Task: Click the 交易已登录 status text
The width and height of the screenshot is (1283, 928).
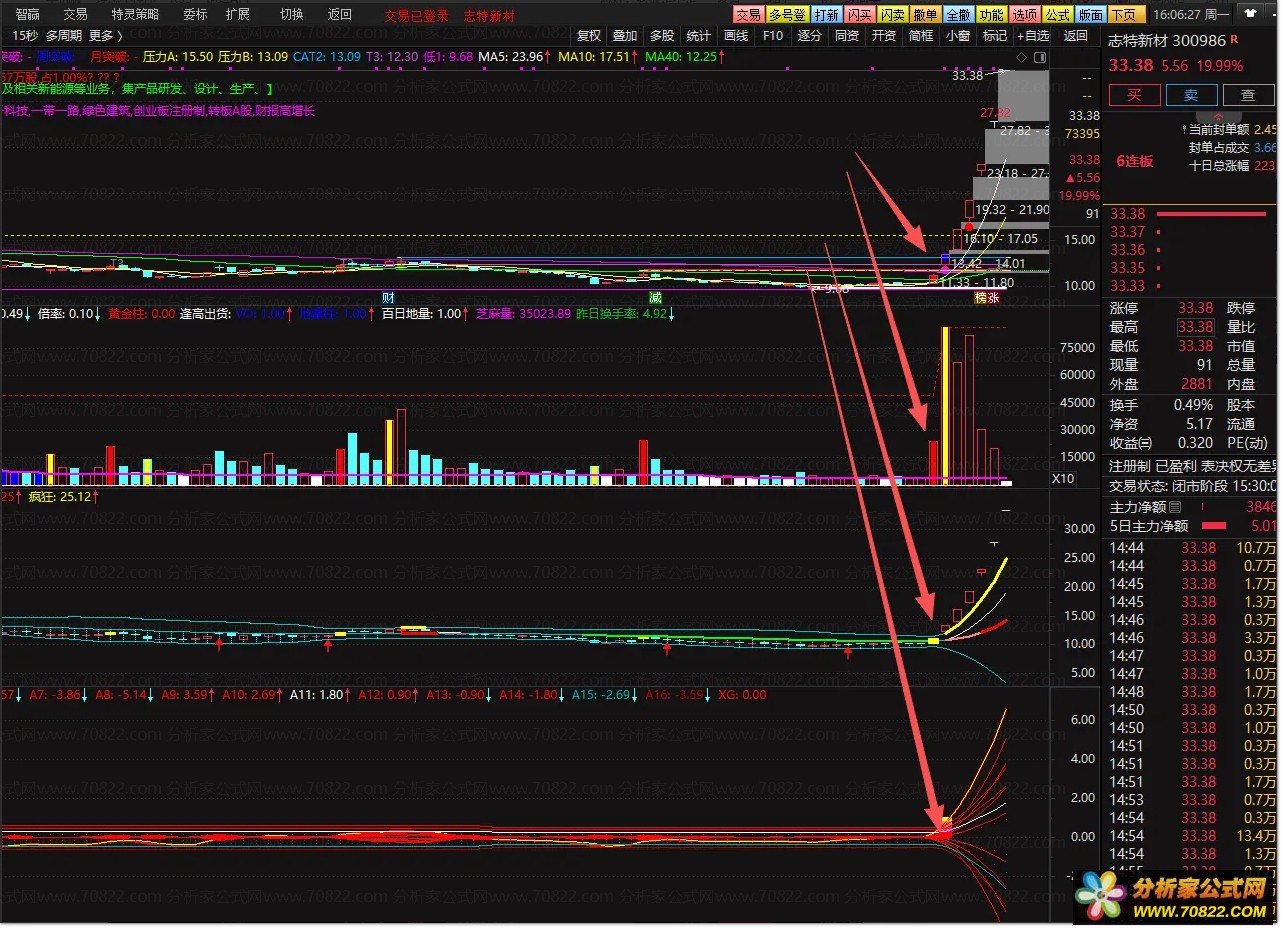Action: (417, 16)
